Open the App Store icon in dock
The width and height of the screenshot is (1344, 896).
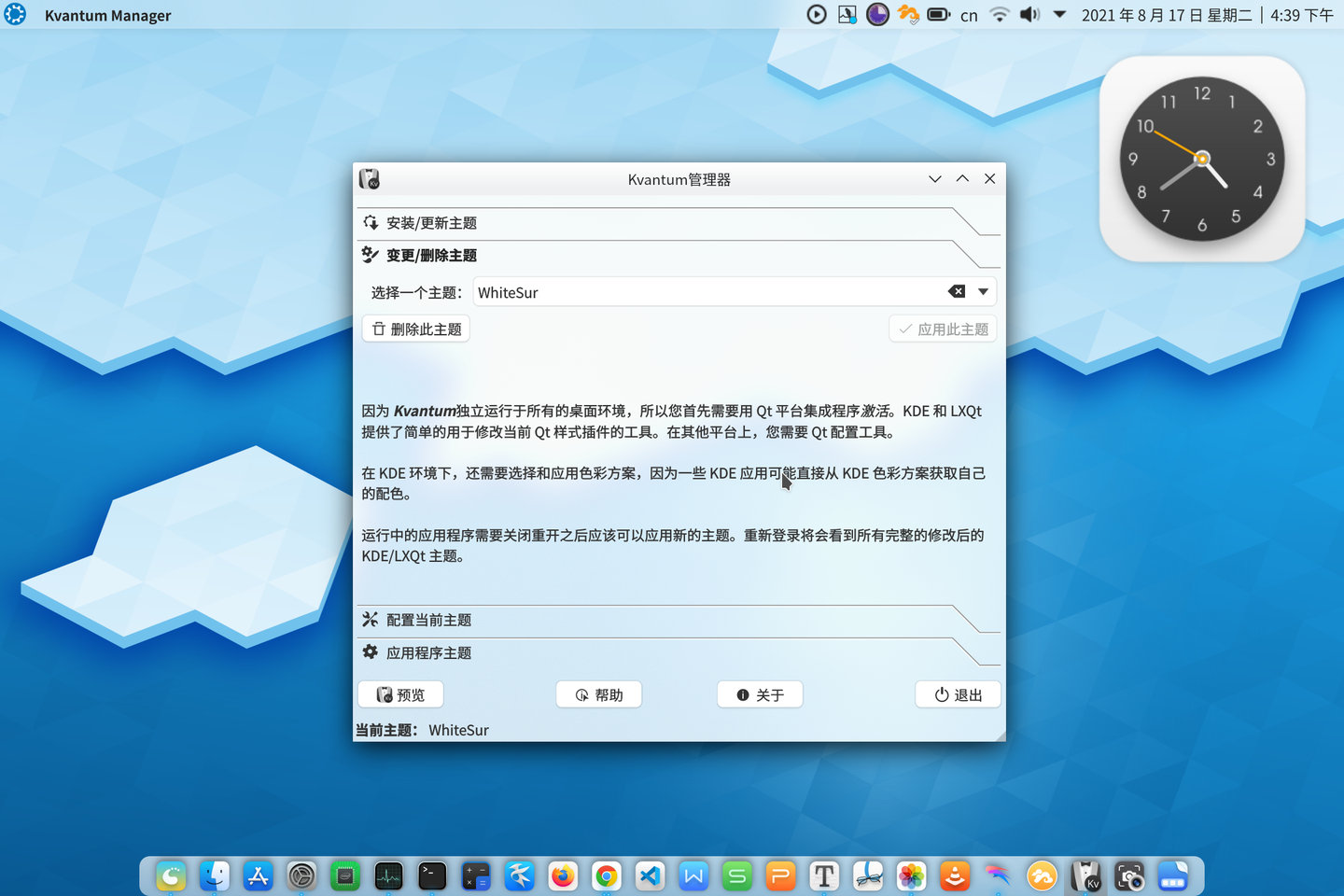pyautogui.click(x=258, y=875)
